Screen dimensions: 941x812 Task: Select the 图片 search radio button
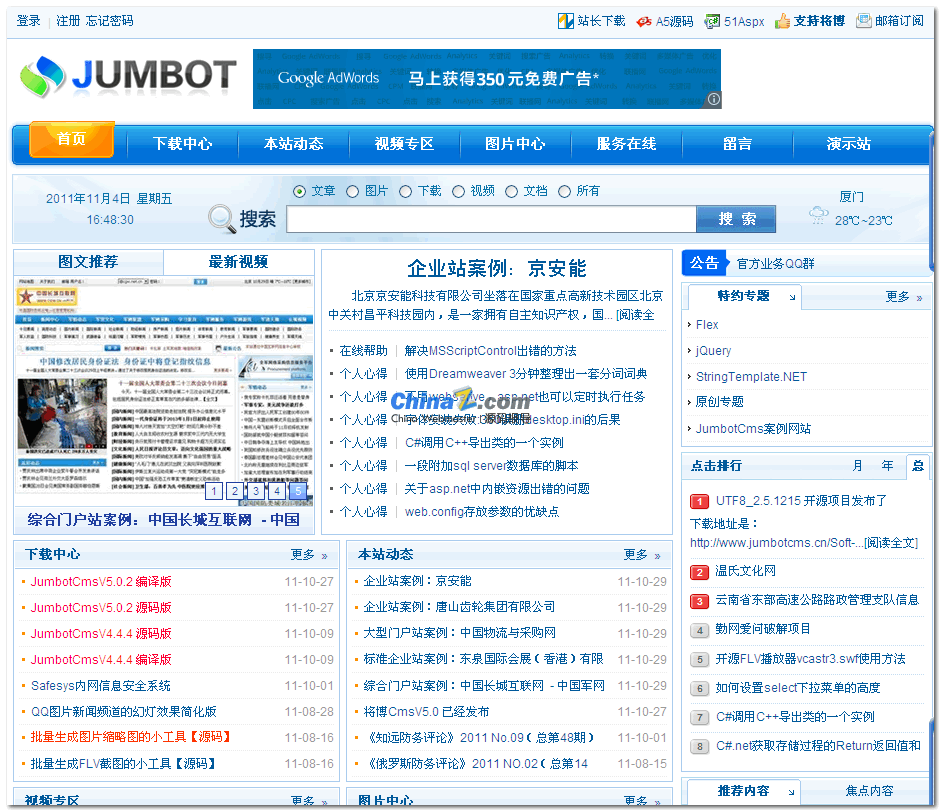[352, 191]
